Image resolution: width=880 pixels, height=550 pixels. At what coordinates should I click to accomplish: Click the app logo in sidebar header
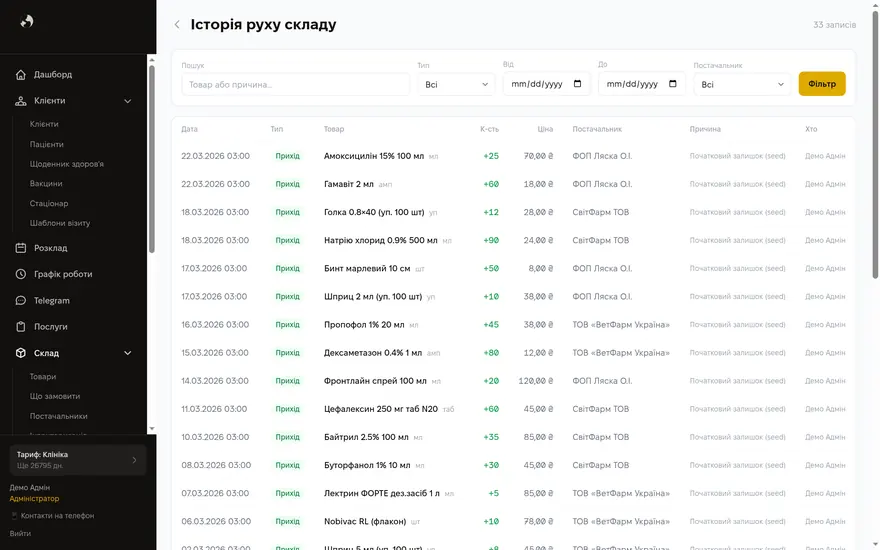[27, 21]
